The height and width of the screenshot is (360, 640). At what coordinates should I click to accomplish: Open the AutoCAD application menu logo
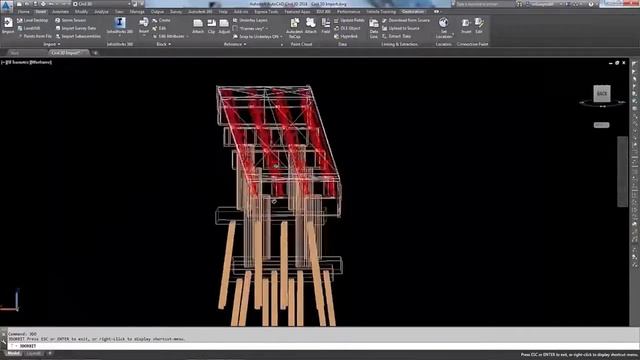pos(6,6)
